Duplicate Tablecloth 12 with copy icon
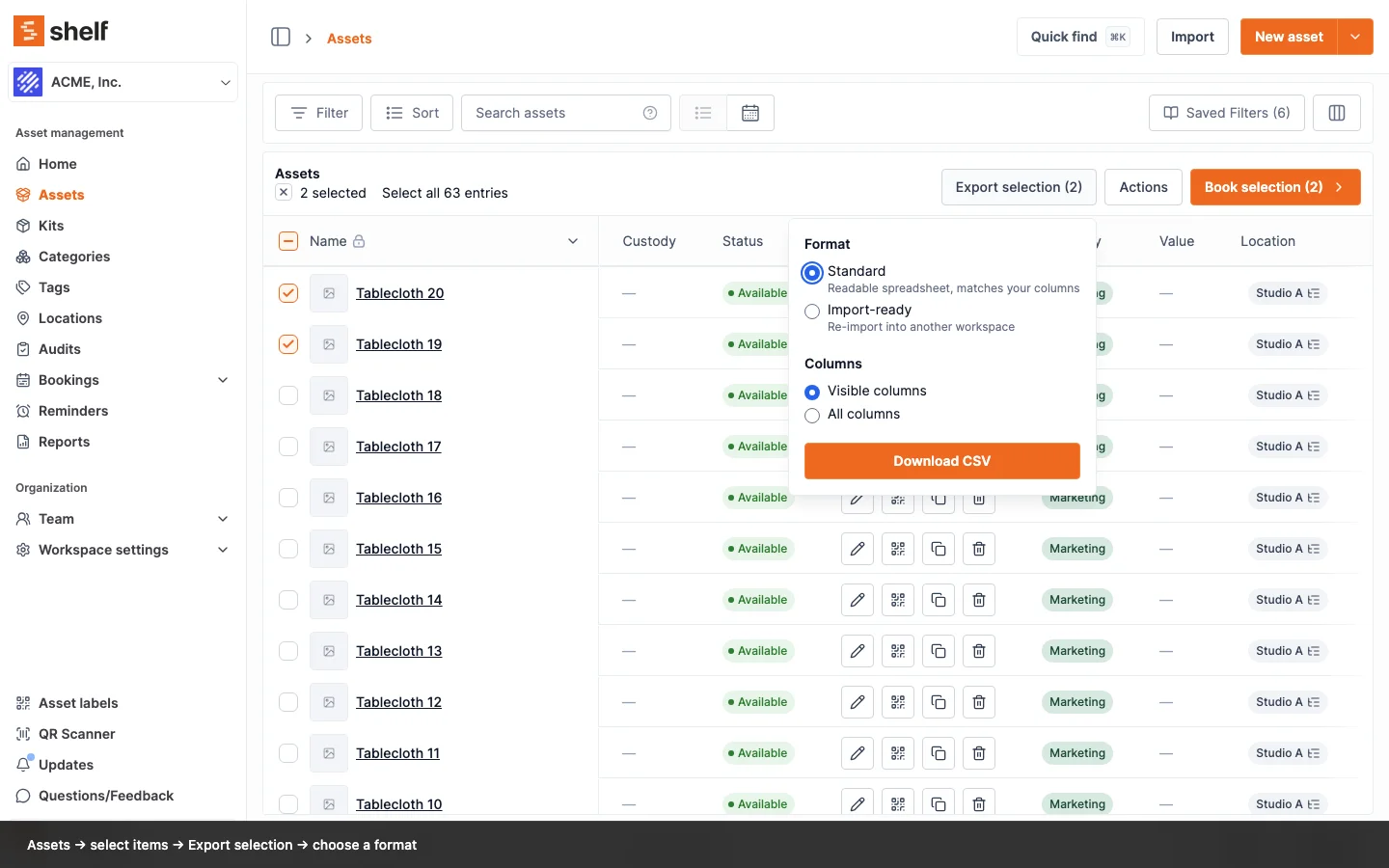Image resolution: width=1389 pixels, height=868 pixels. pyautogui.click(x=939, y=702)
